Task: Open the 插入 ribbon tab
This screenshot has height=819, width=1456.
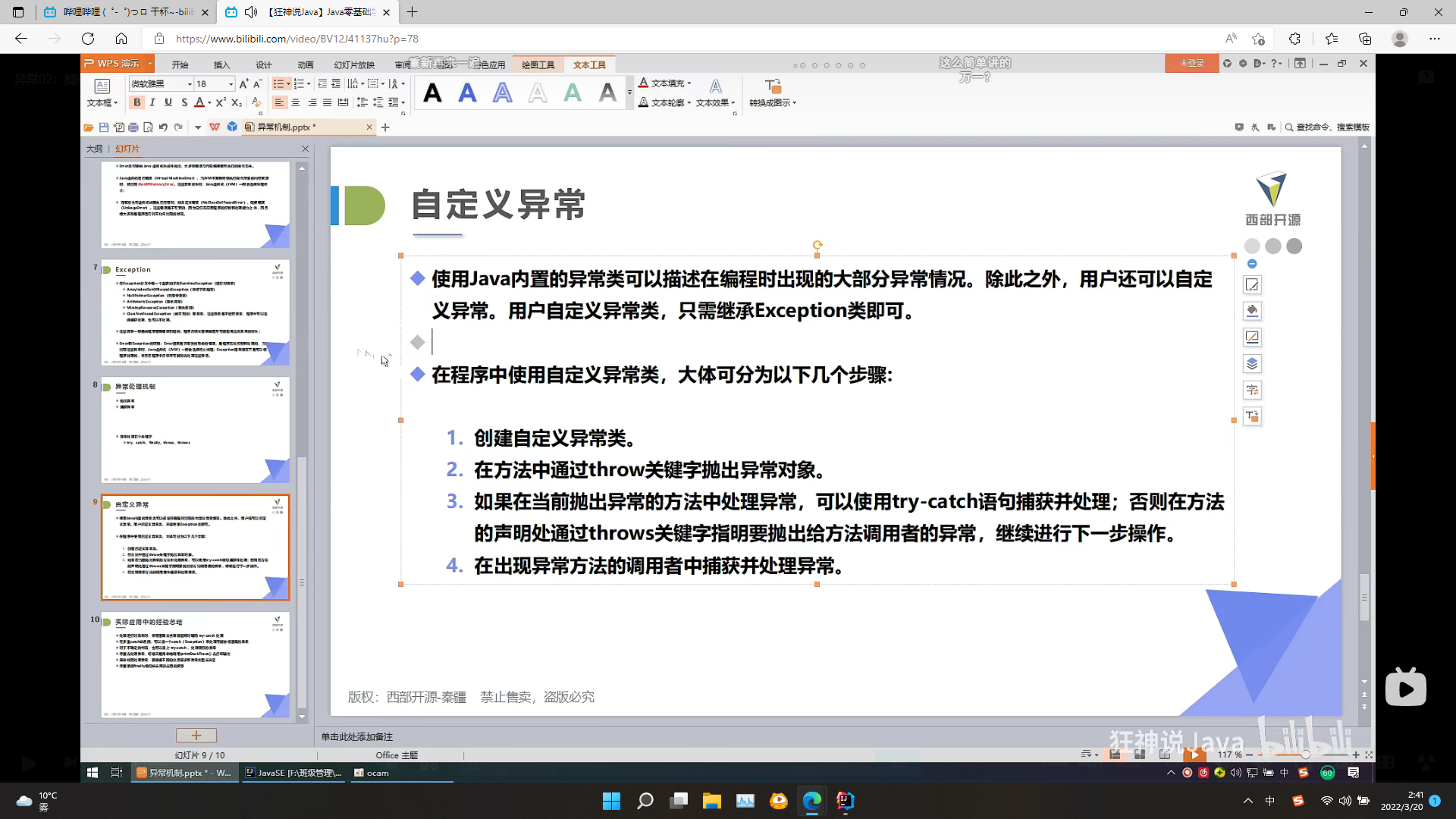Action: pyautogui.click(x=221, y=64)
